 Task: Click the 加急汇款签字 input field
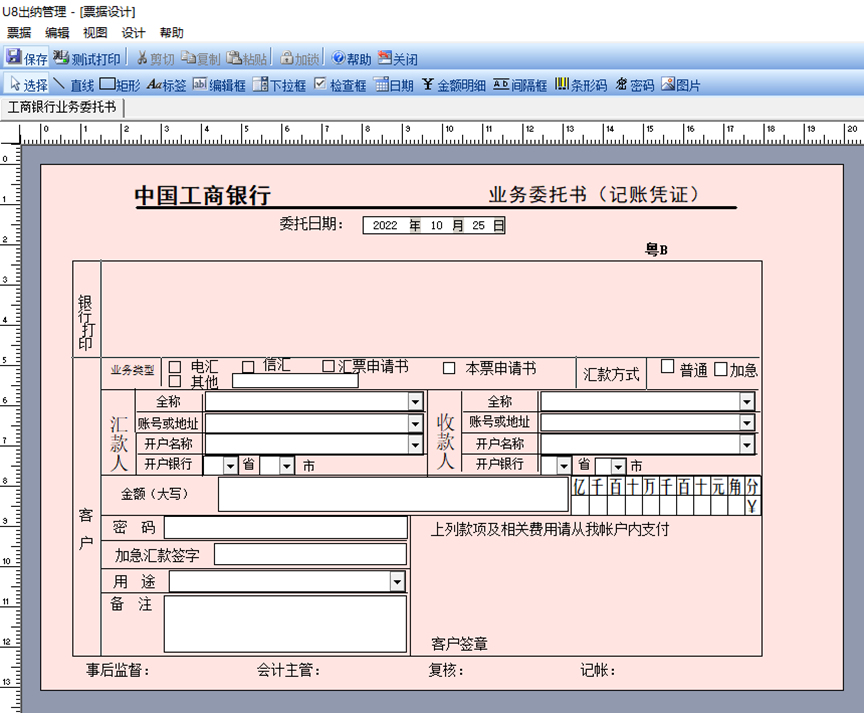(x=310, y=554)
